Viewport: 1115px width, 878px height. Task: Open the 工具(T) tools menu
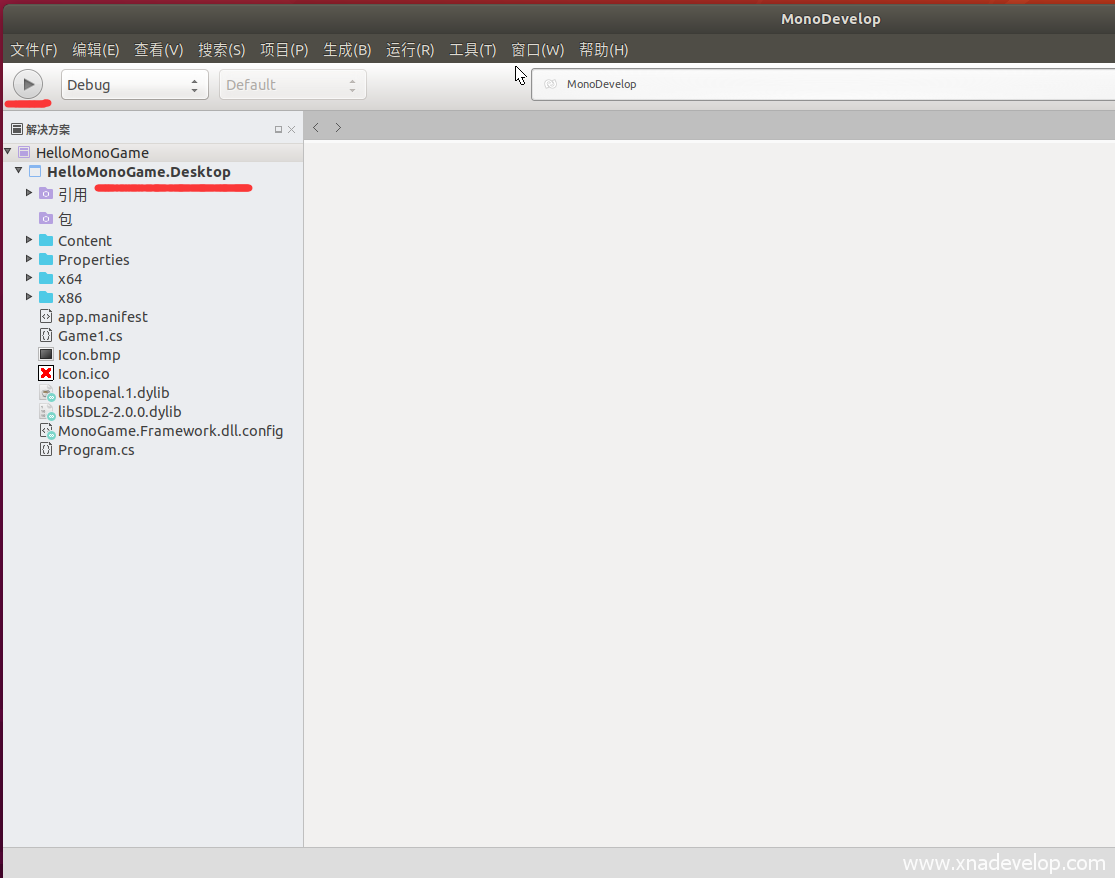[x=472, y=50]
